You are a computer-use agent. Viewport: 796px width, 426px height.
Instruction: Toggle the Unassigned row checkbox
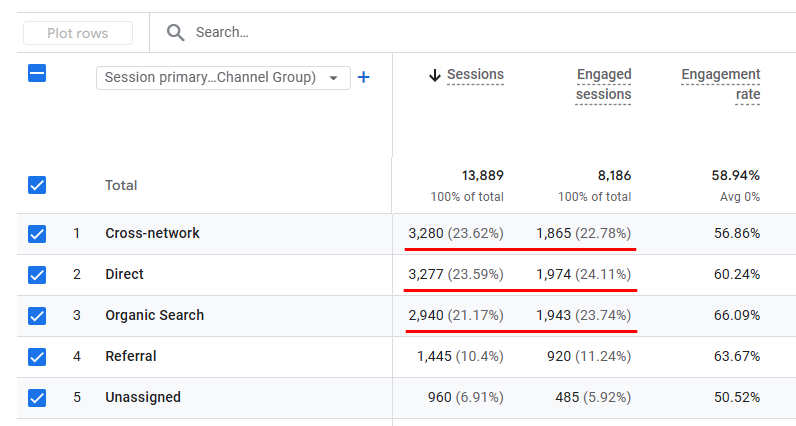tap(37, 398)
